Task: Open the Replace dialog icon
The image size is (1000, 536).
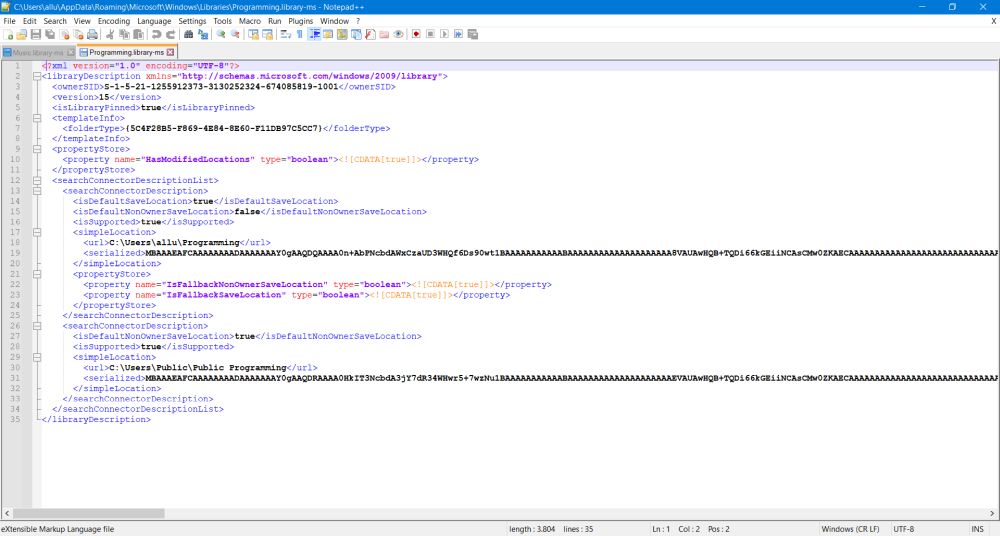Action: tap(203, 34)
